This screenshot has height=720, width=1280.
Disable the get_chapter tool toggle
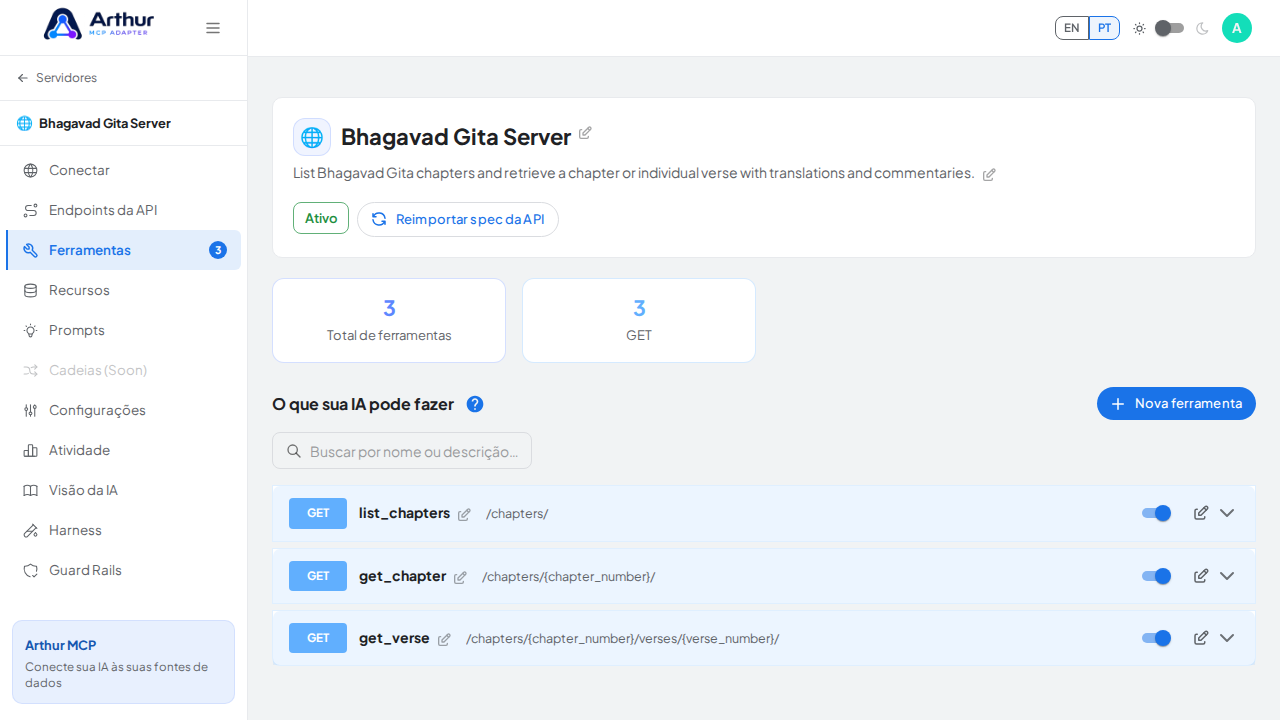point(1156,576)
